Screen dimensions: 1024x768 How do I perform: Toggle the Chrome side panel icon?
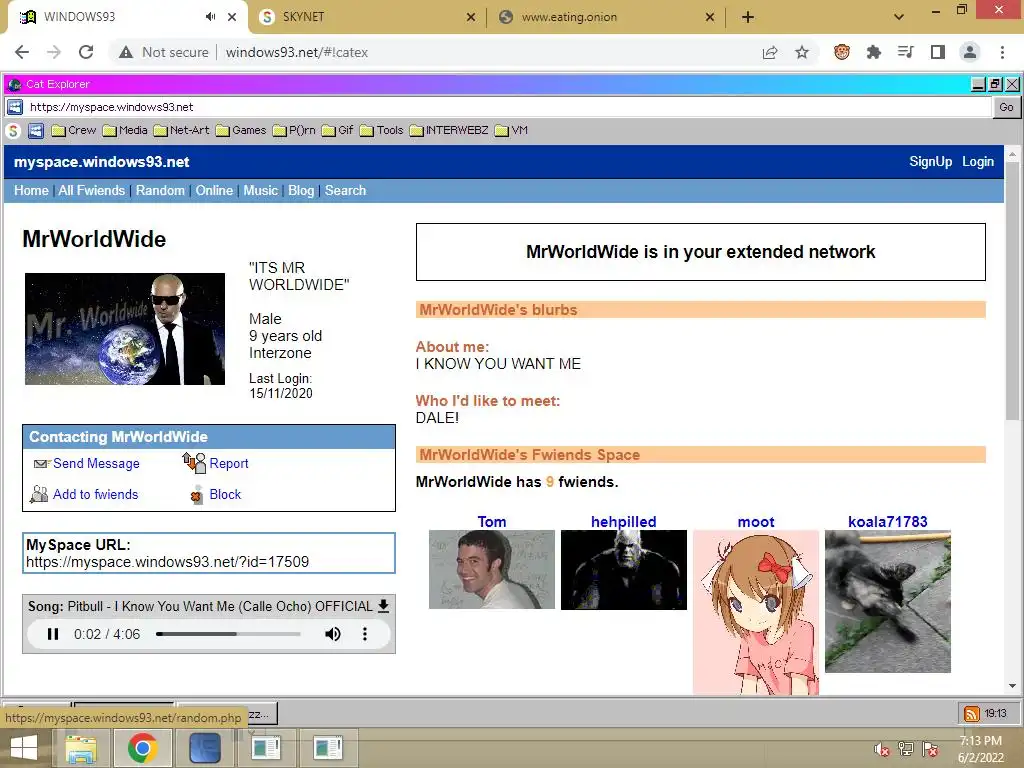pyautogui.click(x=938, y=52)
